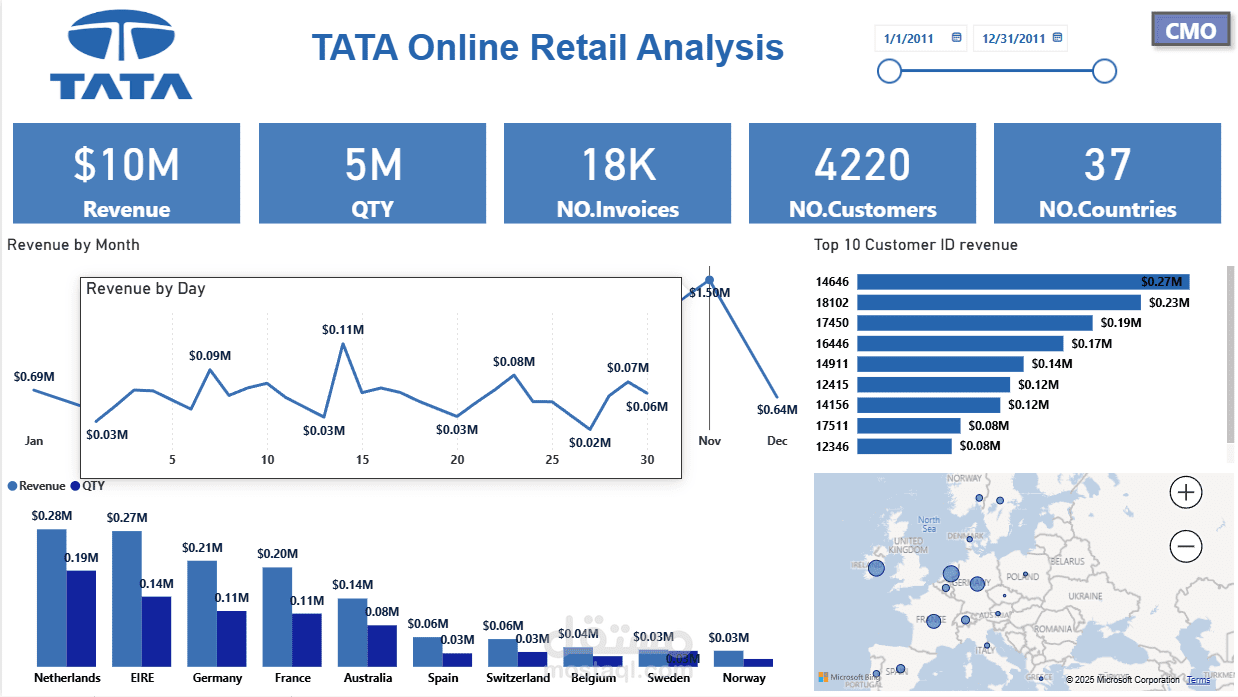This screenshot has height=697, width=1238.
Task: Click the 18K NO.Invoices card
Action: [617, 173]
